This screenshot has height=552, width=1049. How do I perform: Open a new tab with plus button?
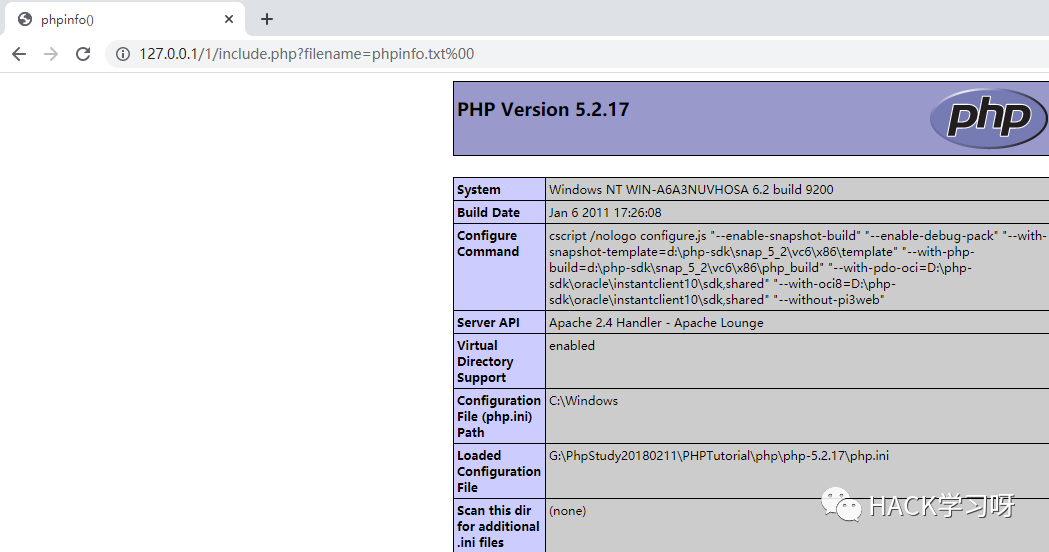point(267,19)
